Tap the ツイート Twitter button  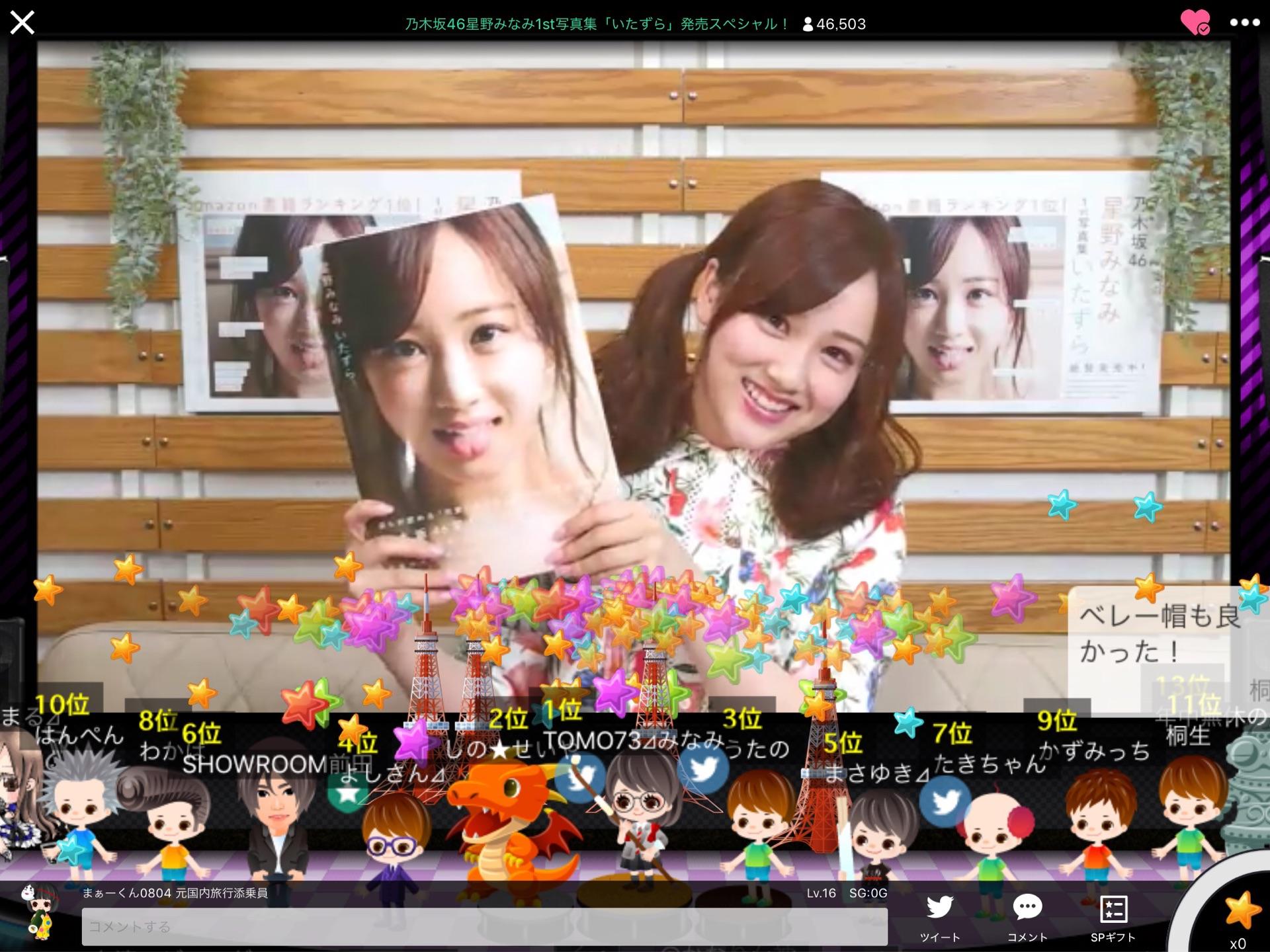[940, 918]
